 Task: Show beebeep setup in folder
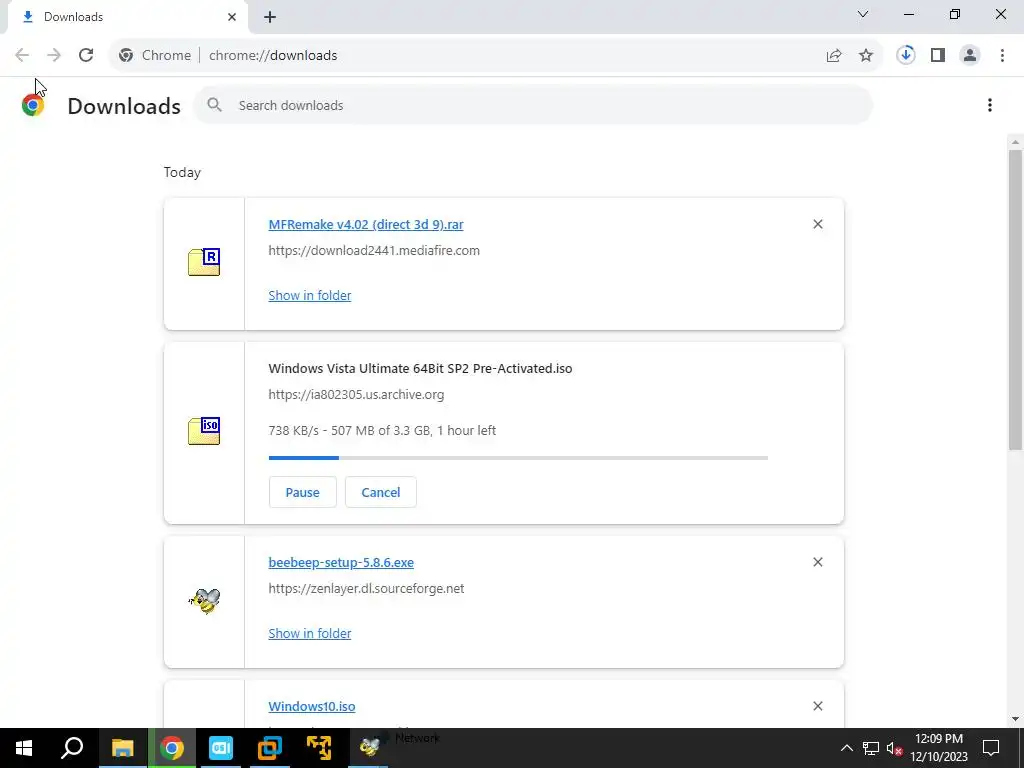[310, 633]
